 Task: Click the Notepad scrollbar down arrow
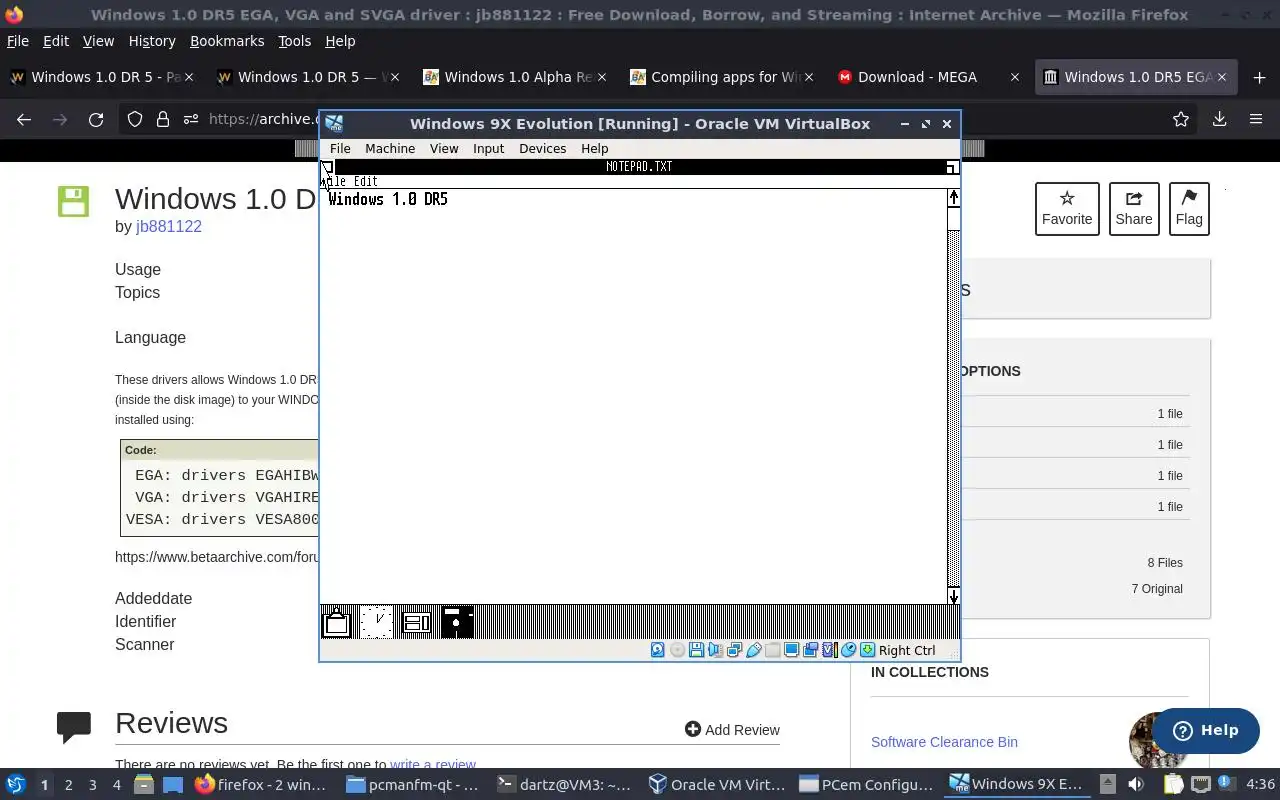tap(953, 597)
